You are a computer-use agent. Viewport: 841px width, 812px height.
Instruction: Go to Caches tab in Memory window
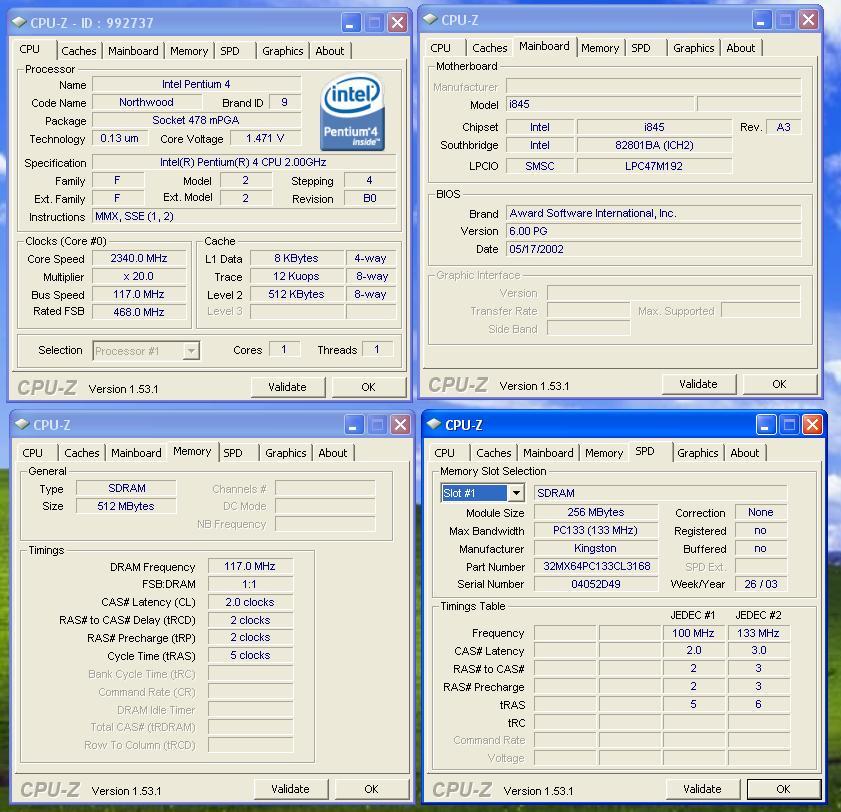pyautogui.click(x=82, y=453)
